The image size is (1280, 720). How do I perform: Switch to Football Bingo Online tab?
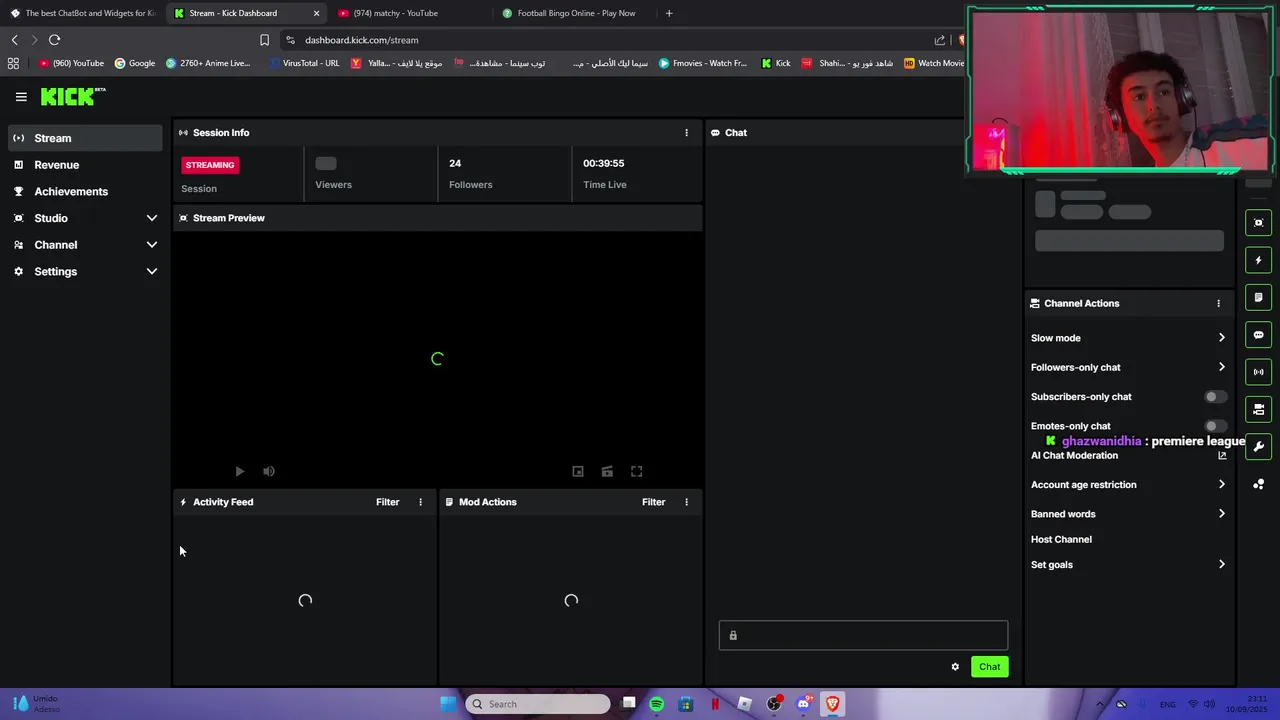(x=574, y=13)
